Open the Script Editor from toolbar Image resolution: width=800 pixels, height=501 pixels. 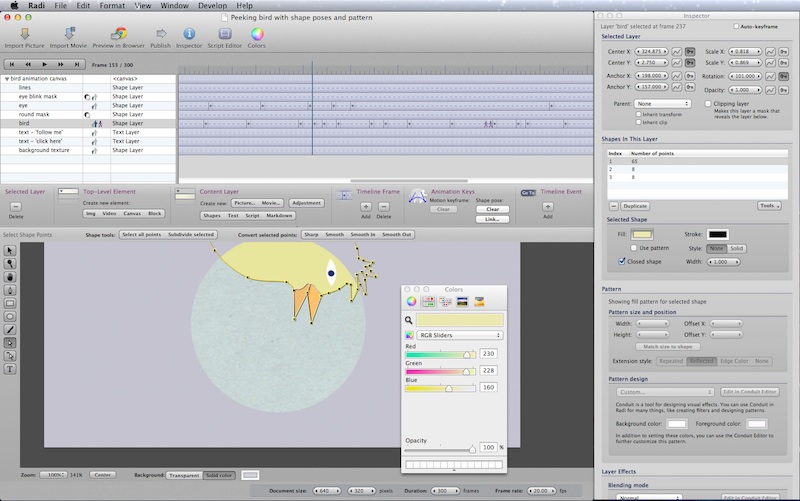point(223,33)
